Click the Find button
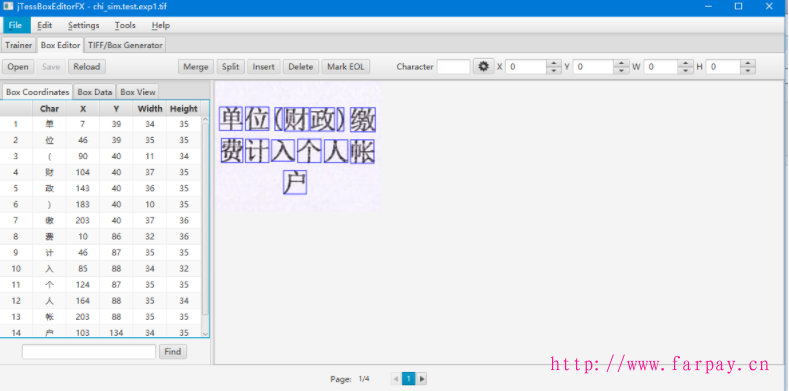This screenshot has height=391, width=789. pos(173,352)
